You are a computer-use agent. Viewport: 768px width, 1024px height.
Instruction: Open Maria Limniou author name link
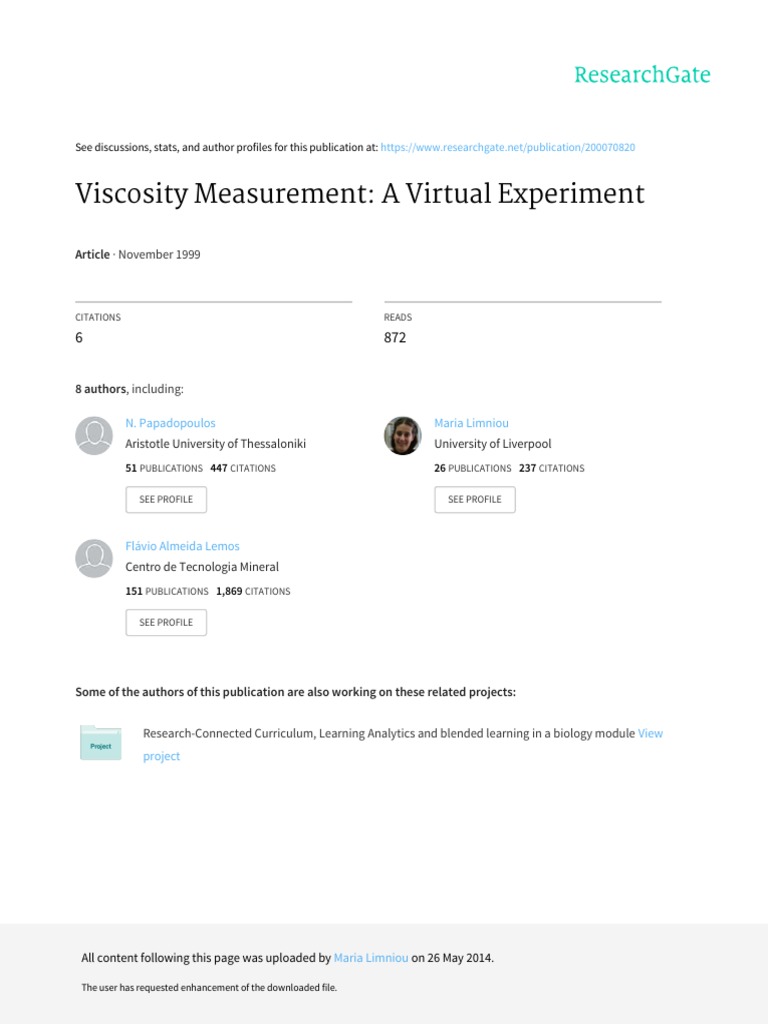(x=471, y=423)
